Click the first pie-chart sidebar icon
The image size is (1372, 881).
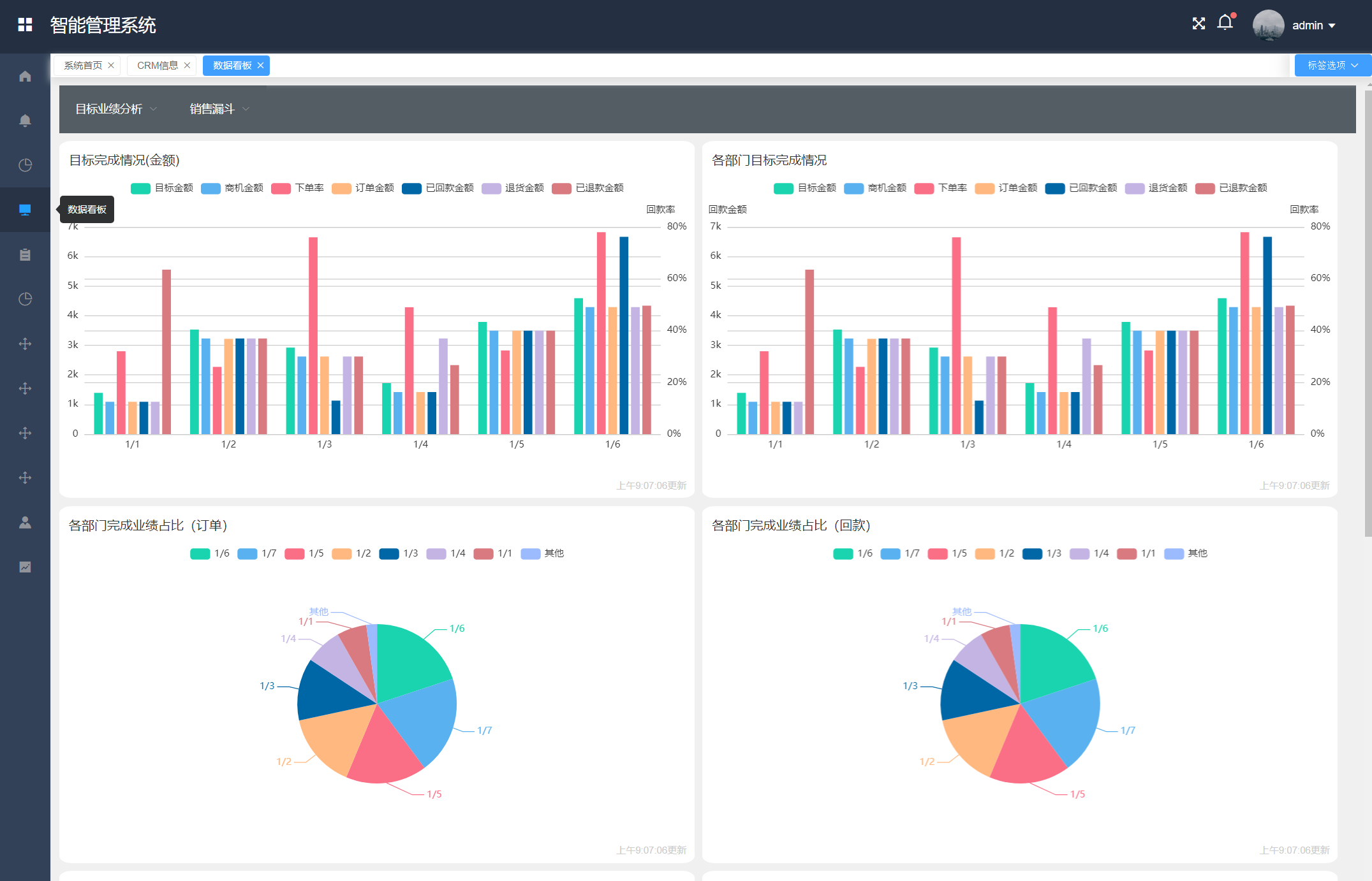[x=25, y=165]
